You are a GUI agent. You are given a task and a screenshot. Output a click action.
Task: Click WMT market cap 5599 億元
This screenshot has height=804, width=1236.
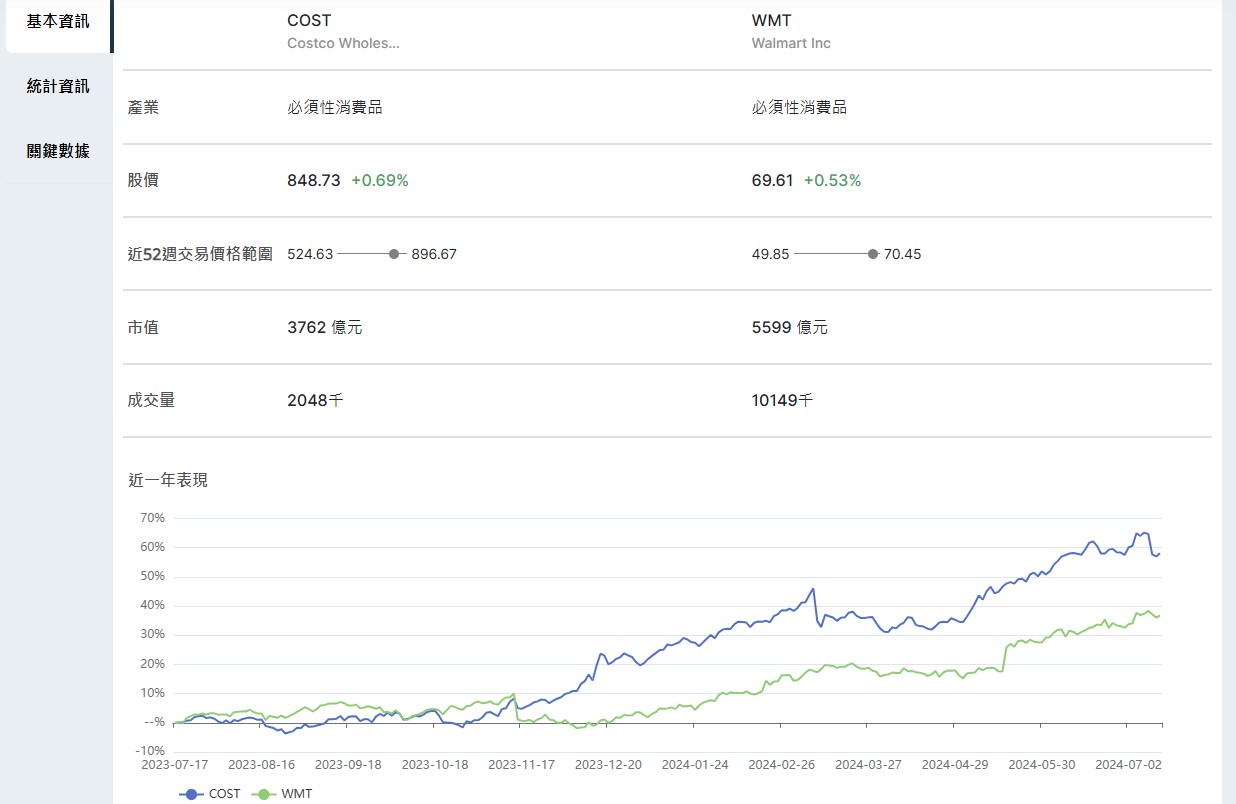pos(790,327)
